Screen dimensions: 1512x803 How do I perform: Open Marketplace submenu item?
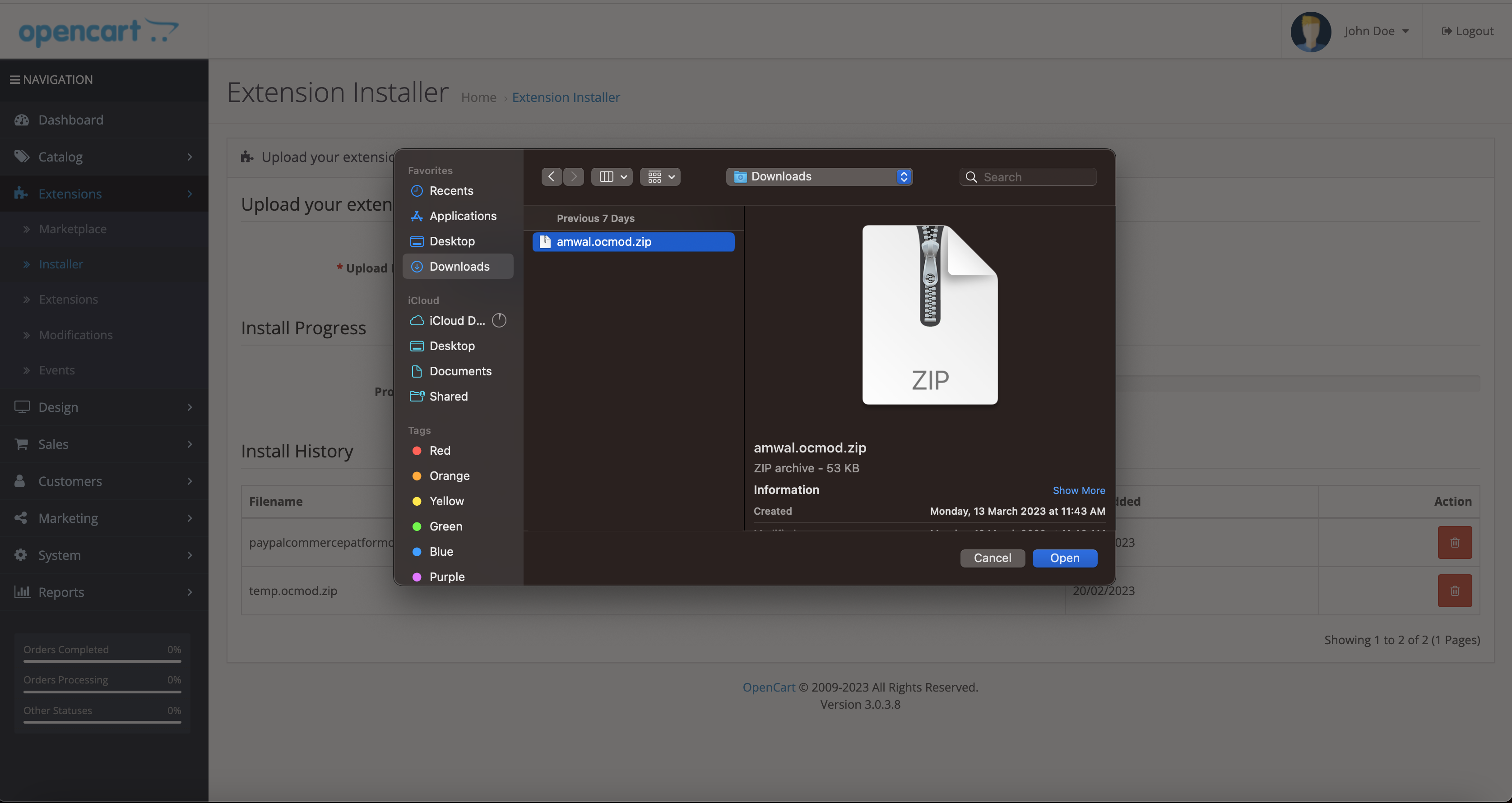tap(104, 229)
